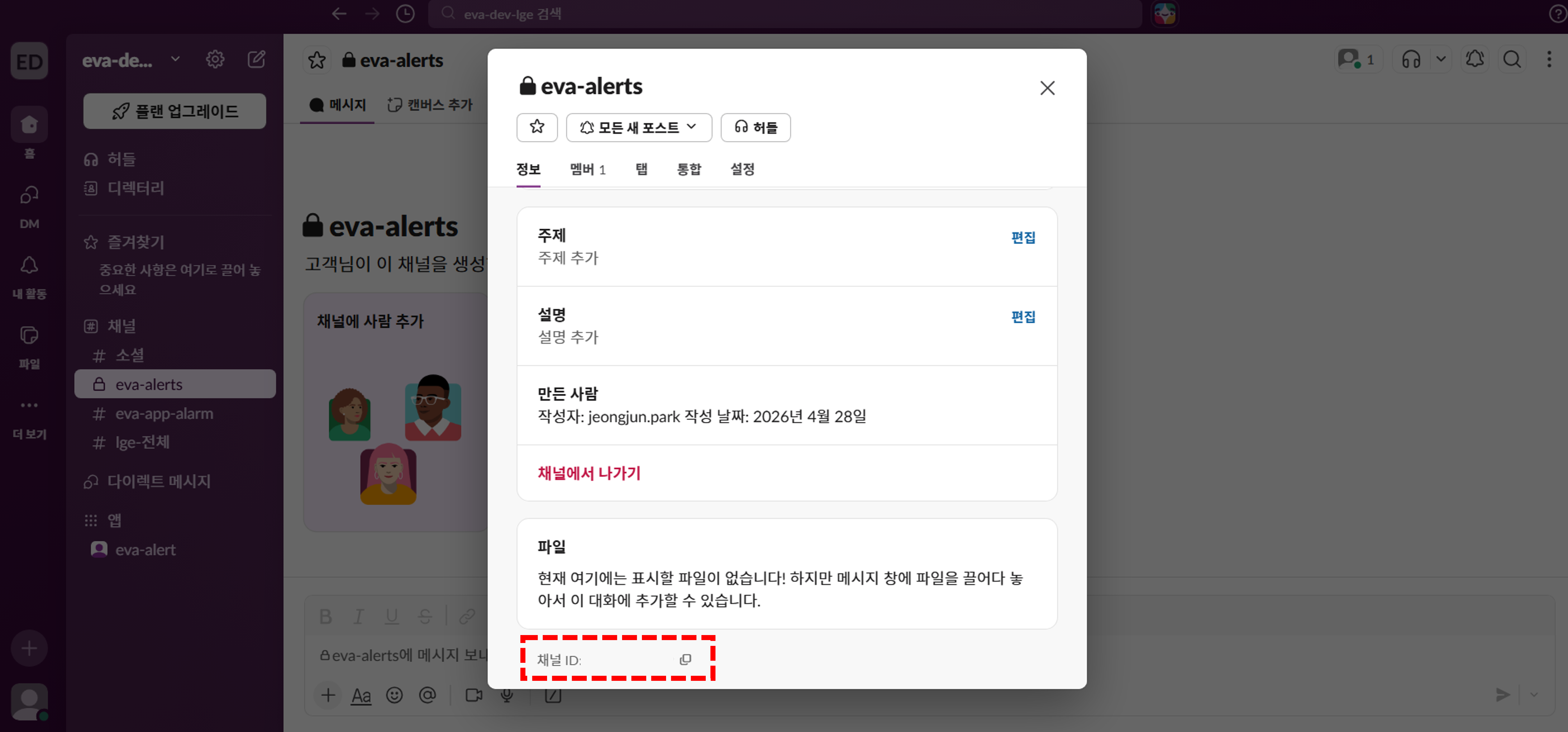
Task: Open notification bell settings in the header
Action: [1474, 59]
